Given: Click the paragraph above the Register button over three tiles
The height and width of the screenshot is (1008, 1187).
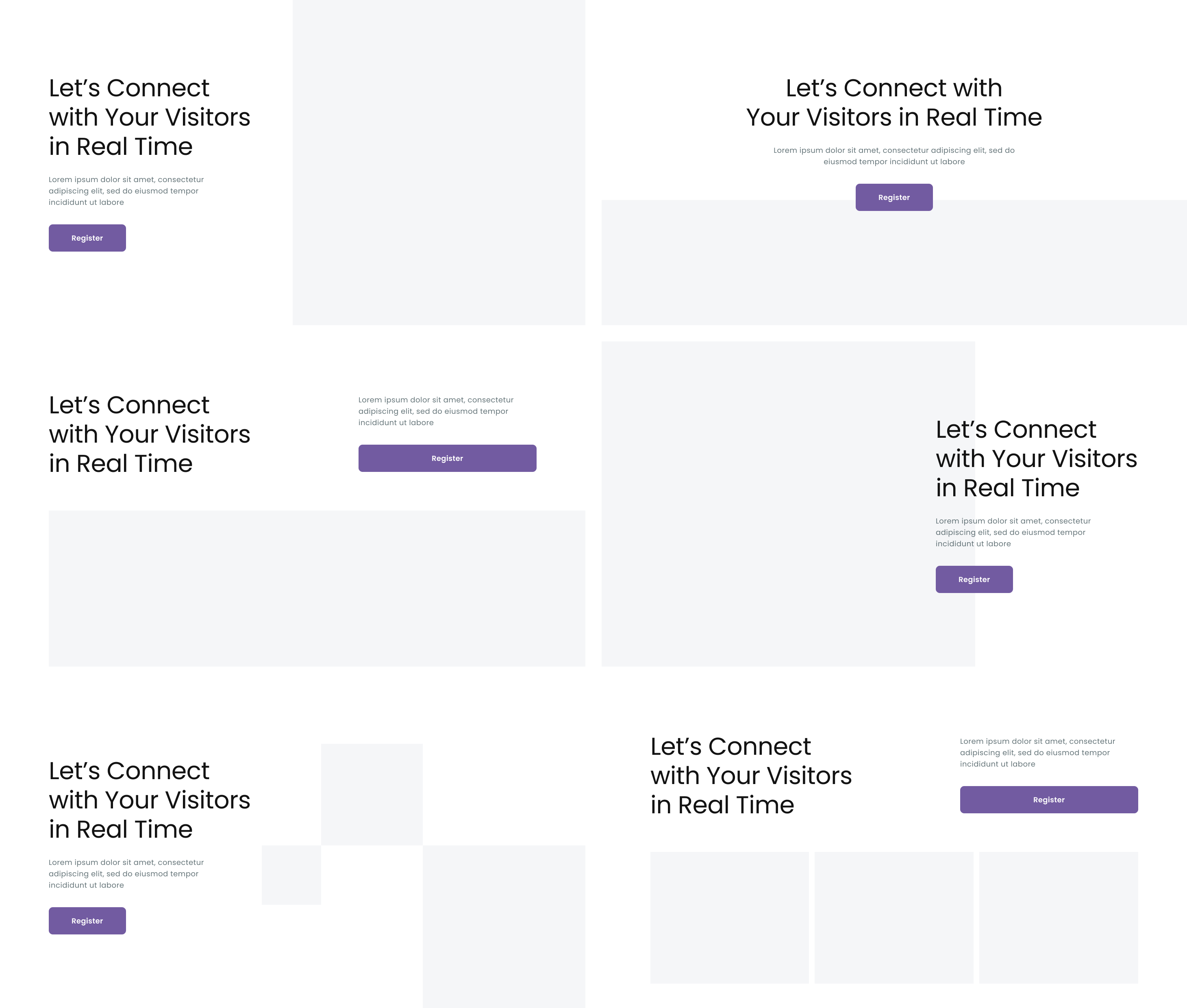Looking at the screenshot, I should click(x=1037, y=753).
